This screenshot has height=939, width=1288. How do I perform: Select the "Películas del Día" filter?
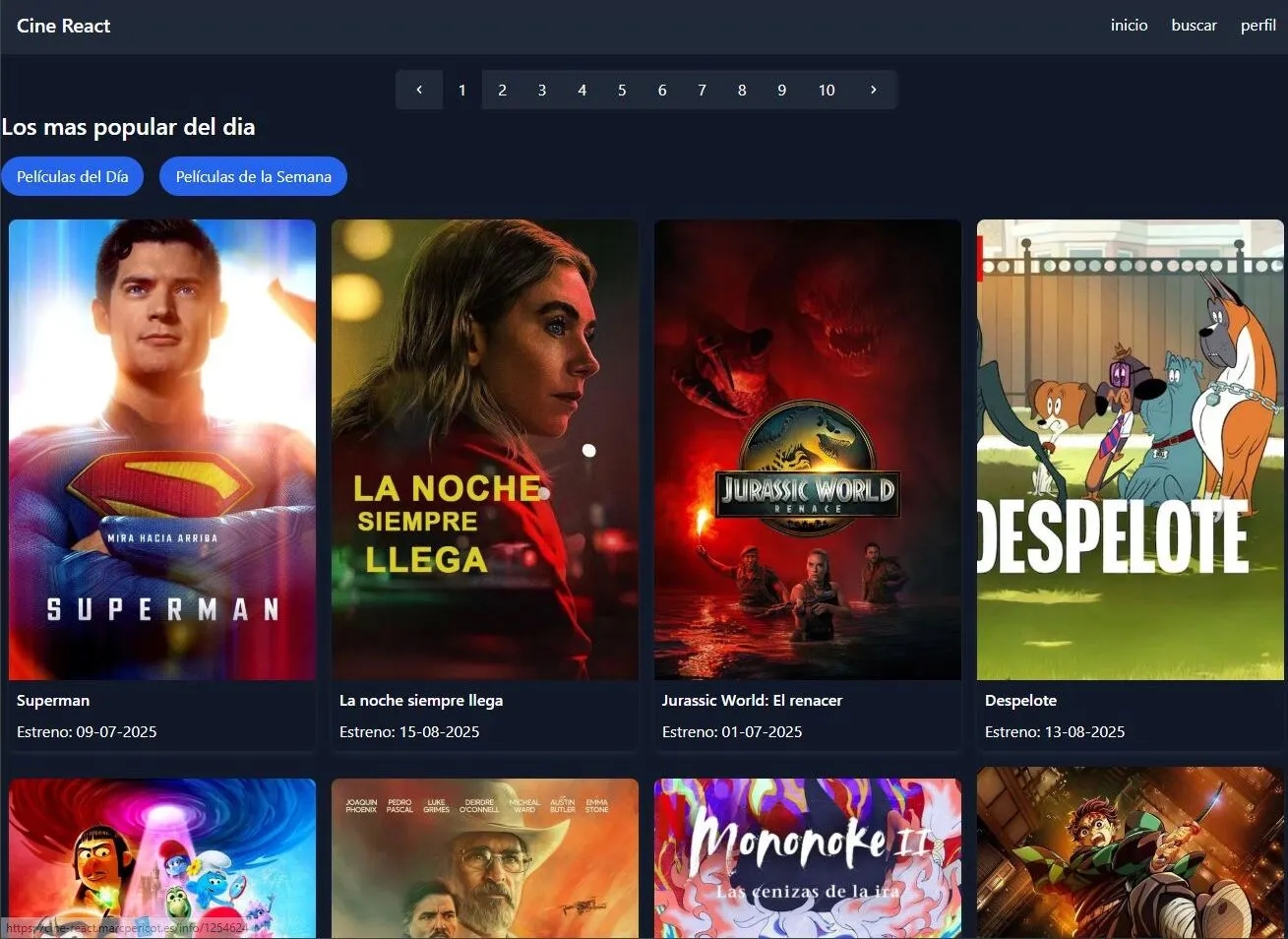pyautogui.click(x=72, y=176)
